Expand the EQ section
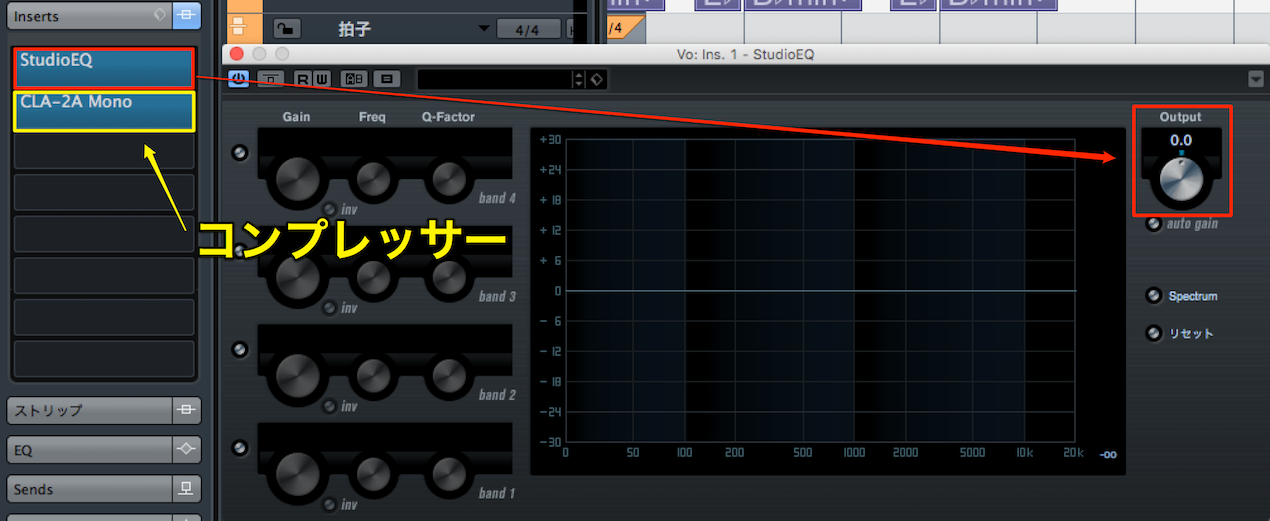Screen dimensions: 1270x521 tap(88, 450)
